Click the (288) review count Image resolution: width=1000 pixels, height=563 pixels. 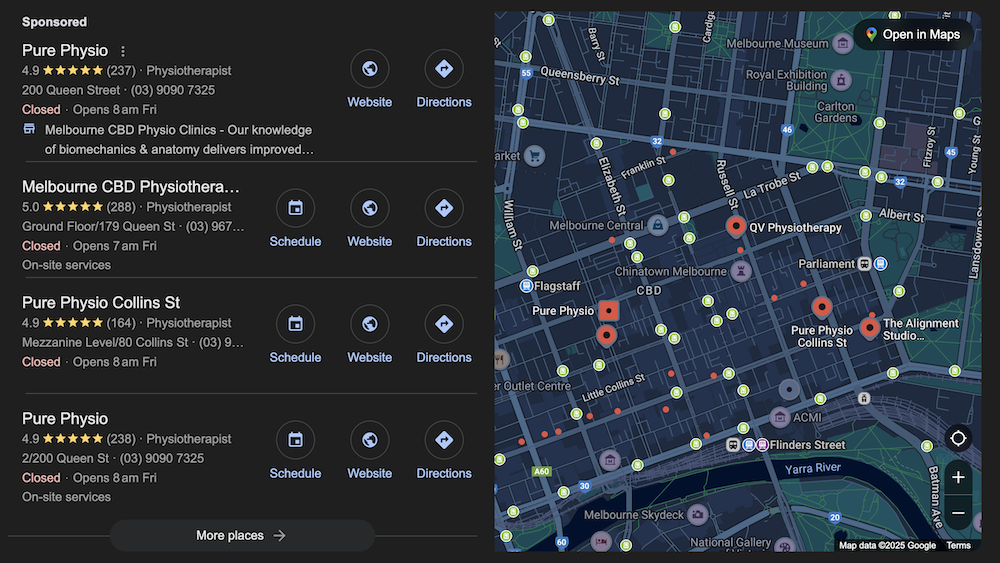(x=121, y=207)
